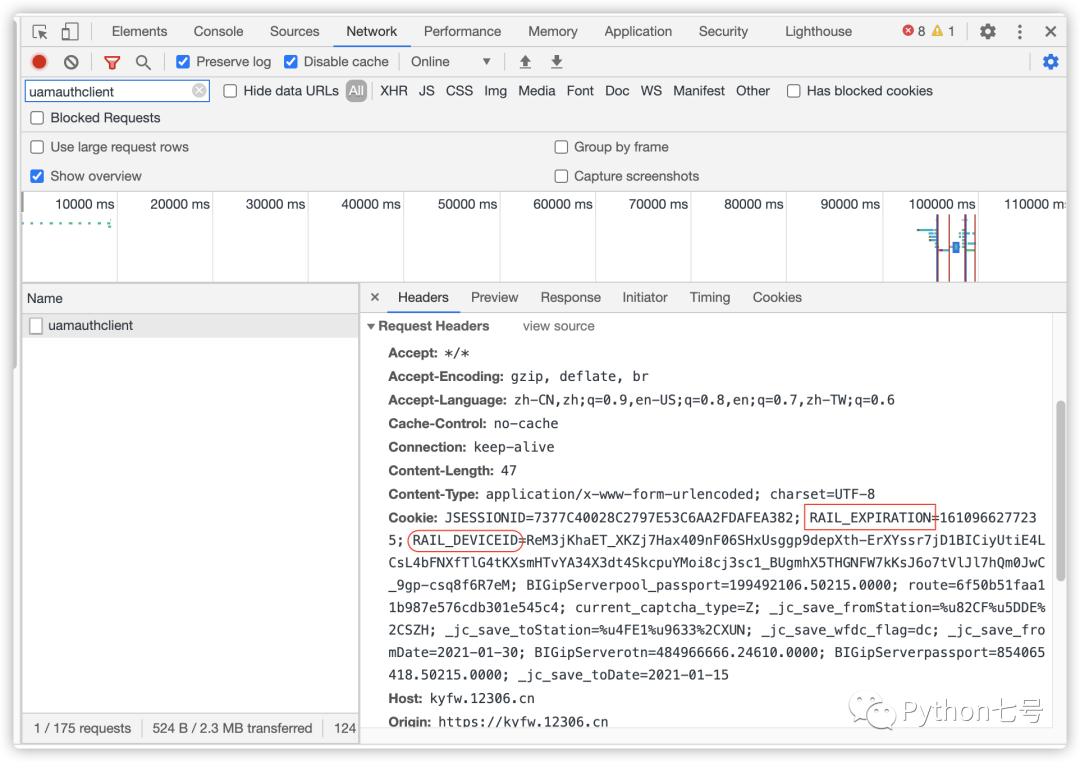Filter requests by Font
Viewport: 1080px width, 762px height.
coord(580,91)
